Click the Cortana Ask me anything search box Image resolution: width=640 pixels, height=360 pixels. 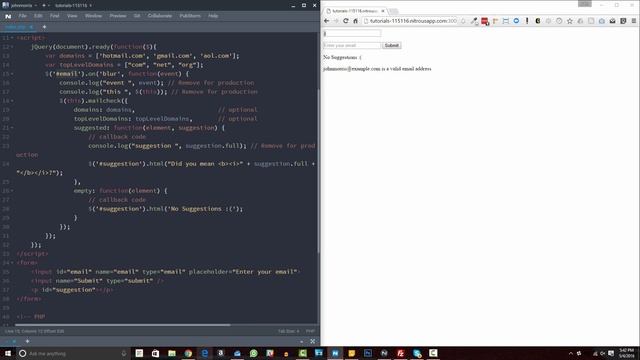[73, 353]
